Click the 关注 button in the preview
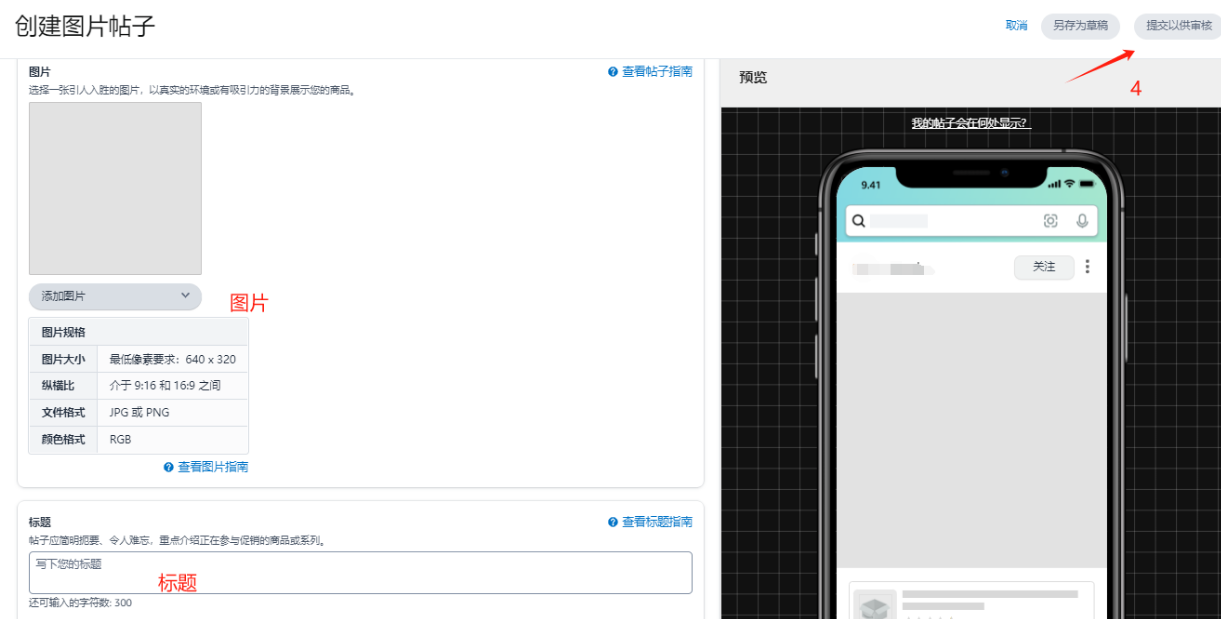 pos(1044,267)
